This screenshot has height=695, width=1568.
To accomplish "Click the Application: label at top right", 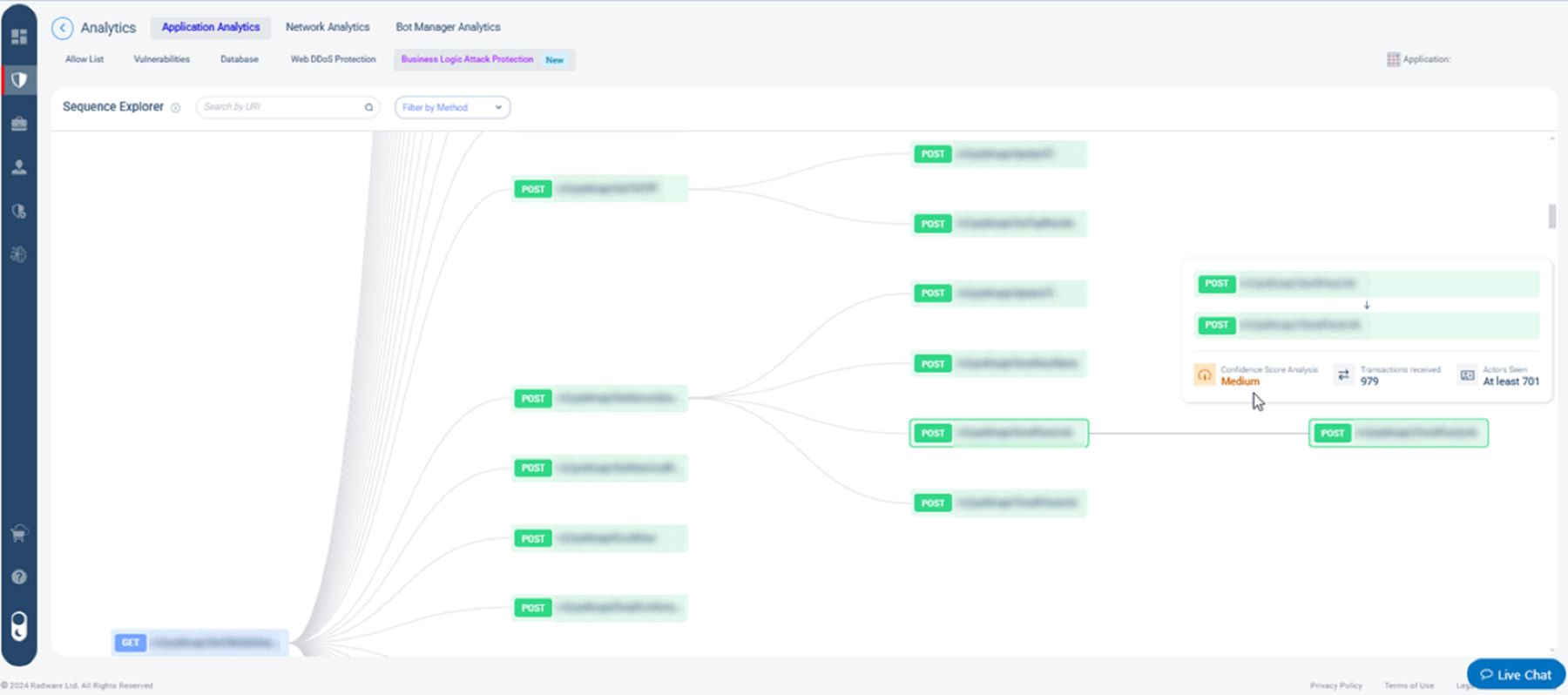I will (x=1426, y=59).
